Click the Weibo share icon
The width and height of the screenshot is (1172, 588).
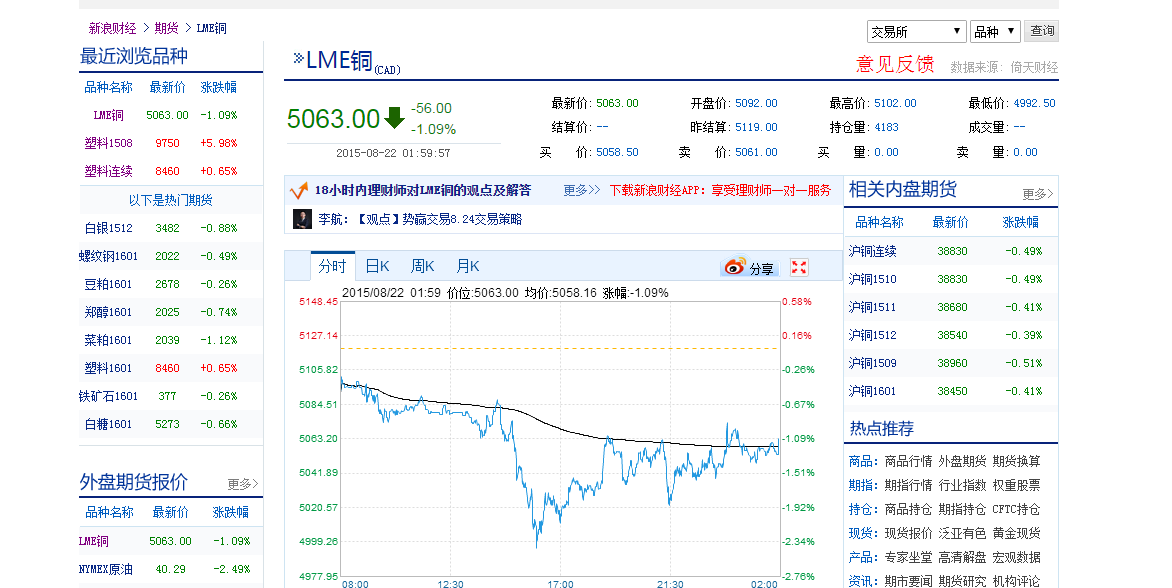pyautogui.click(x=735, y=267)
